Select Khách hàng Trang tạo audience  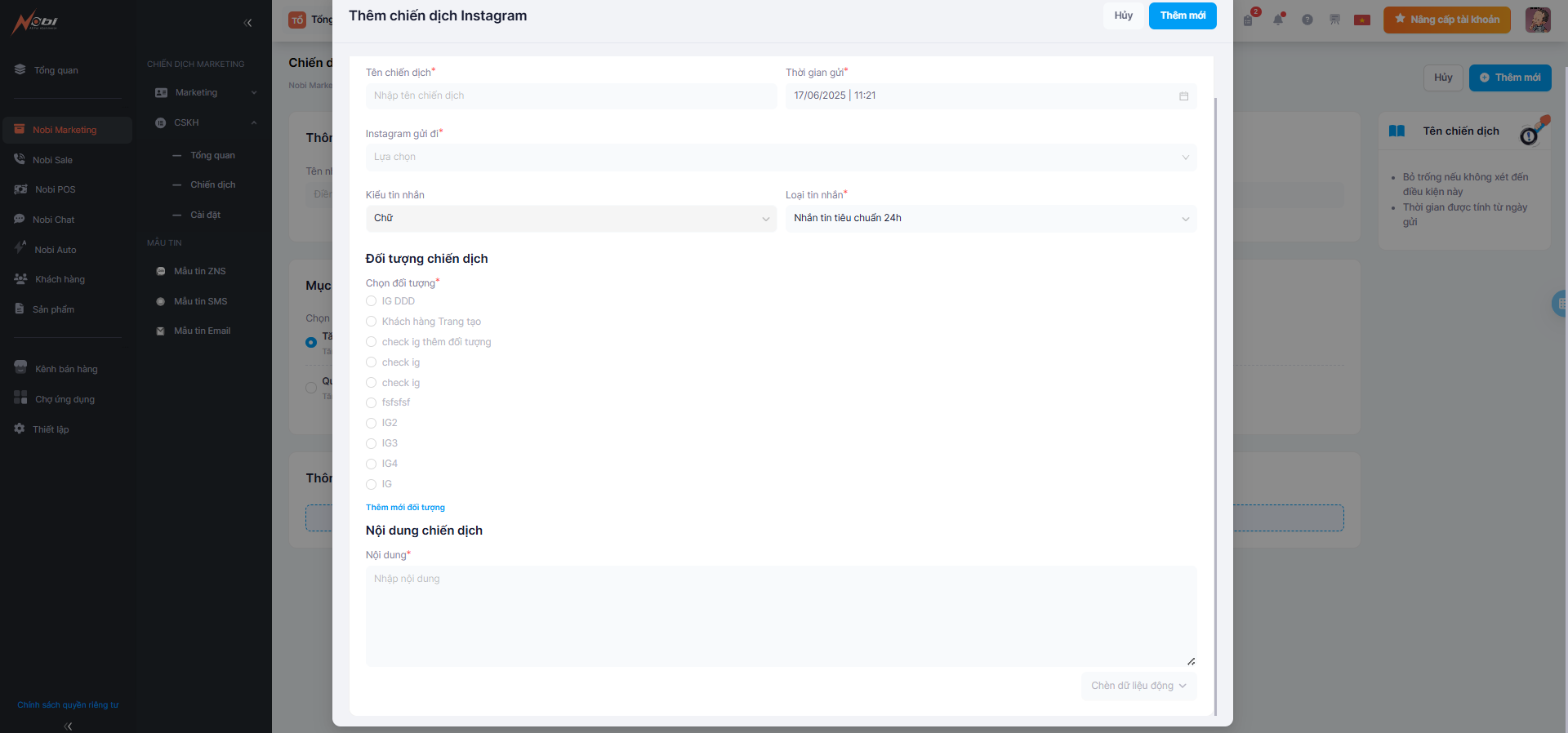click(x=372, y=322)
